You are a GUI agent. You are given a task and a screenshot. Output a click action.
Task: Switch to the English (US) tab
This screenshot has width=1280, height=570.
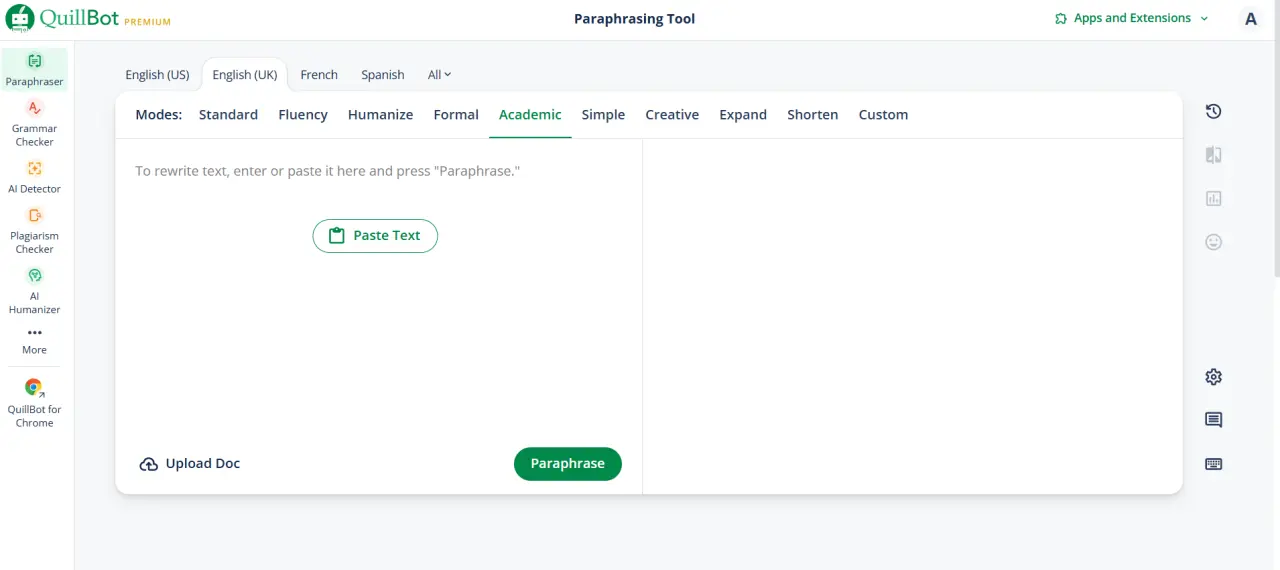coord(157,75)
